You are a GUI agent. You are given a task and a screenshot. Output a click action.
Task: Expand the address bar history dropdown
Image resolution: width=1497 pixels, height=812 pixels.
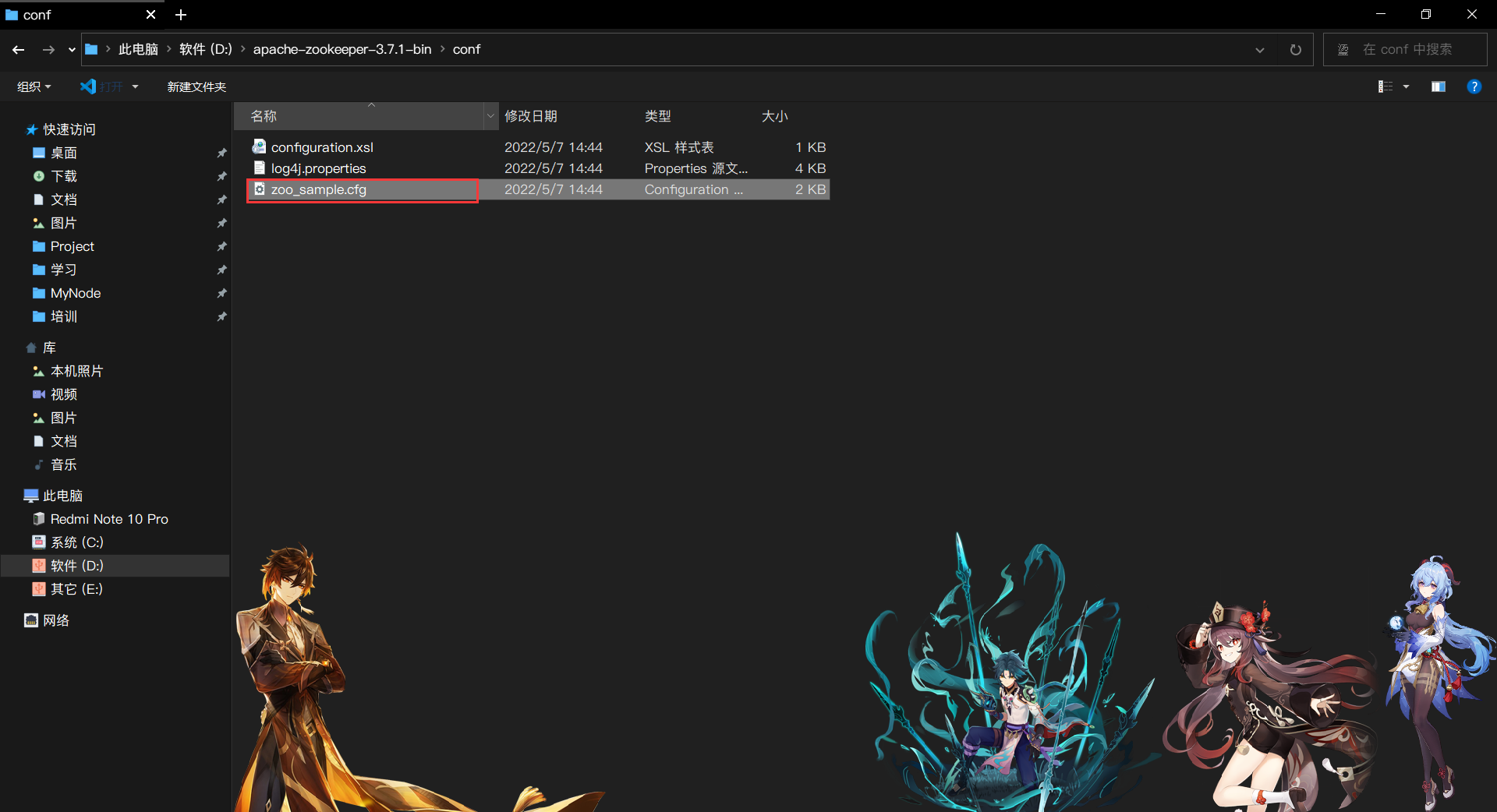pyautogui.click(x=1260, y=50)
